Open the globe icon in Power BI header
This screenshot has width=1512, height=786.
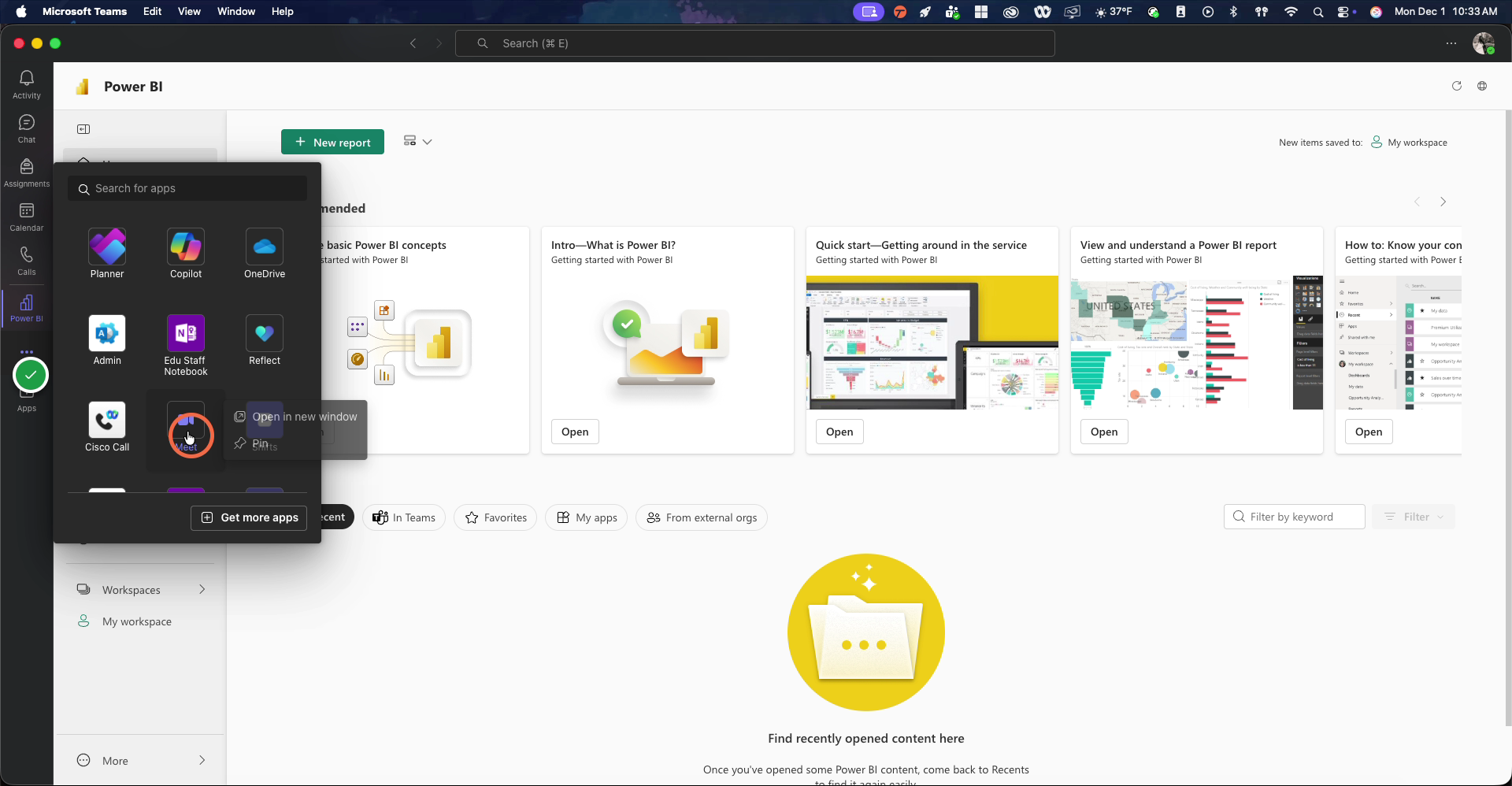click(1482, 86)
